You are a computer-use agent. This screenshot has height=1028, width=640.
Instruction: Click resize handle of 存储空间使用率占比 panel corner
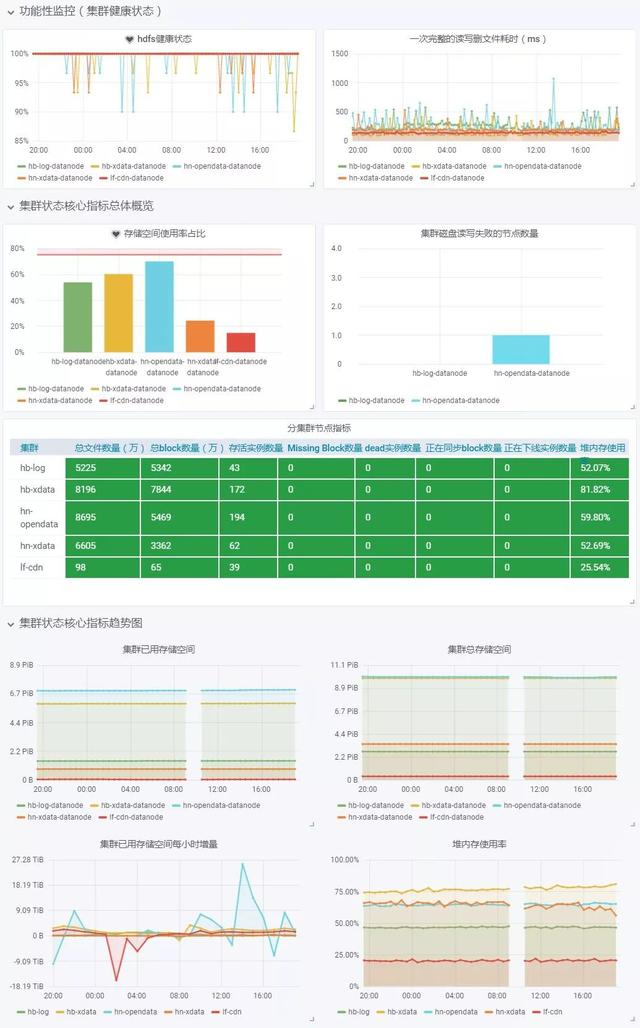311,407
